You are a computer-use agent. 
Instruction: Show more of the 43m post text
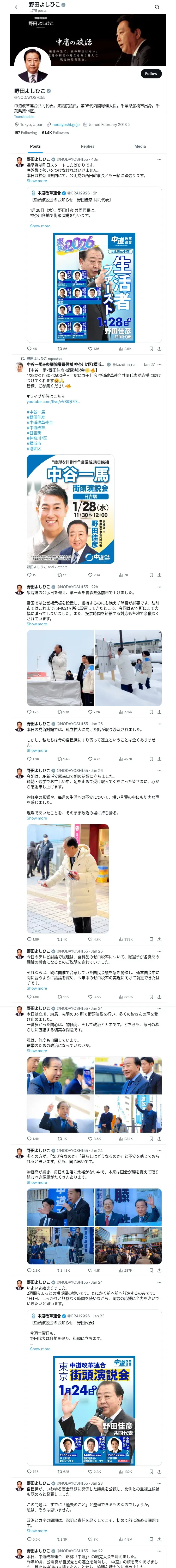tap(37, 181)
